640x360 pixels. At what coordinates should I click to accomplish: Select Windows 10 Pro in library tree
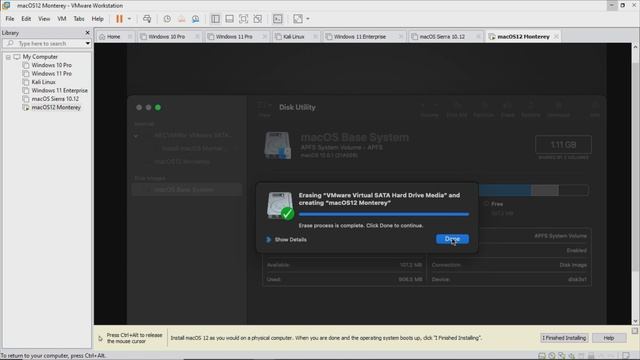pos(51,65)
